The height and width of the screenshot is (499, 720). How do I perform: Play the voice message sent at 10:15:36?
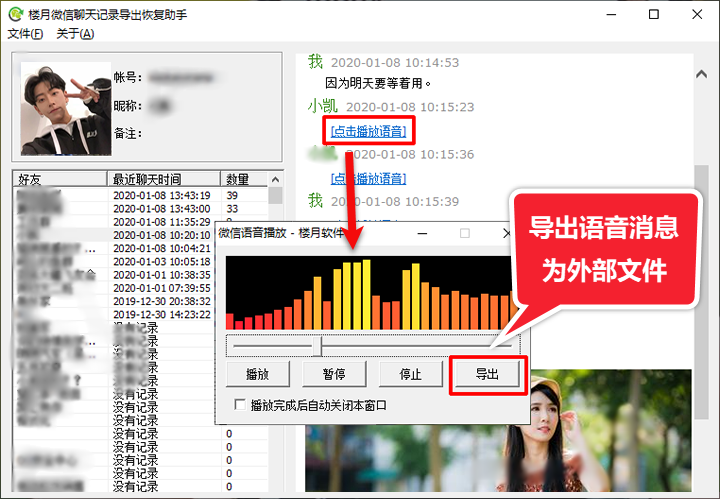coord(368,178)
